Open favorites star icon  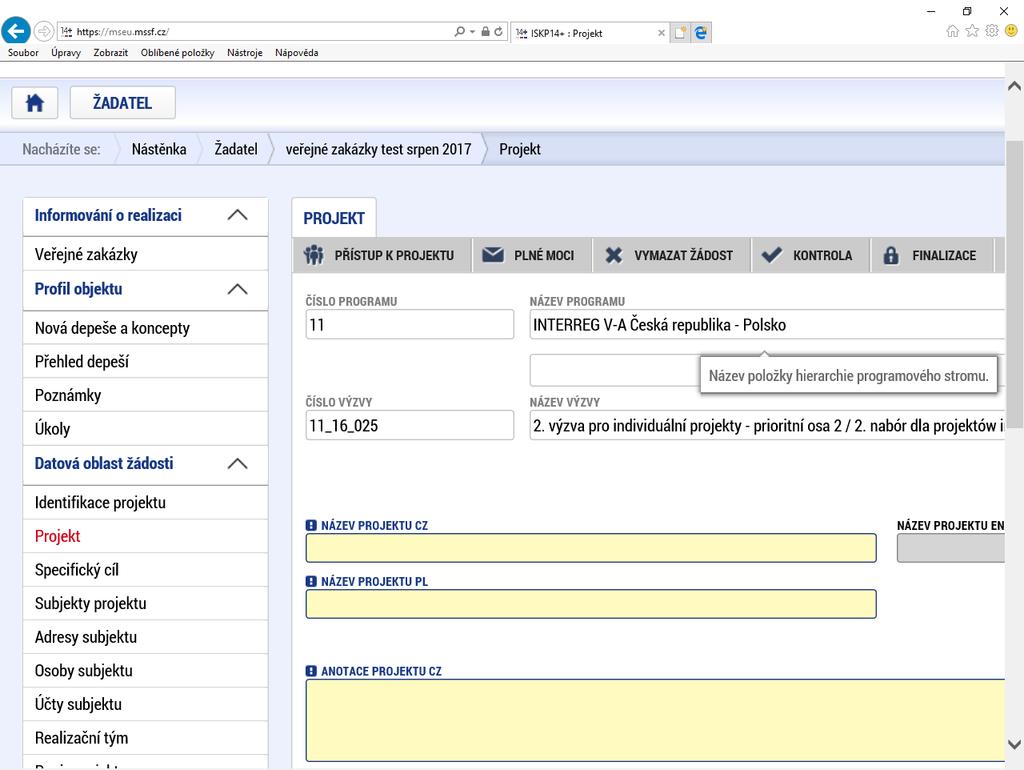click(x=972, y=31)
